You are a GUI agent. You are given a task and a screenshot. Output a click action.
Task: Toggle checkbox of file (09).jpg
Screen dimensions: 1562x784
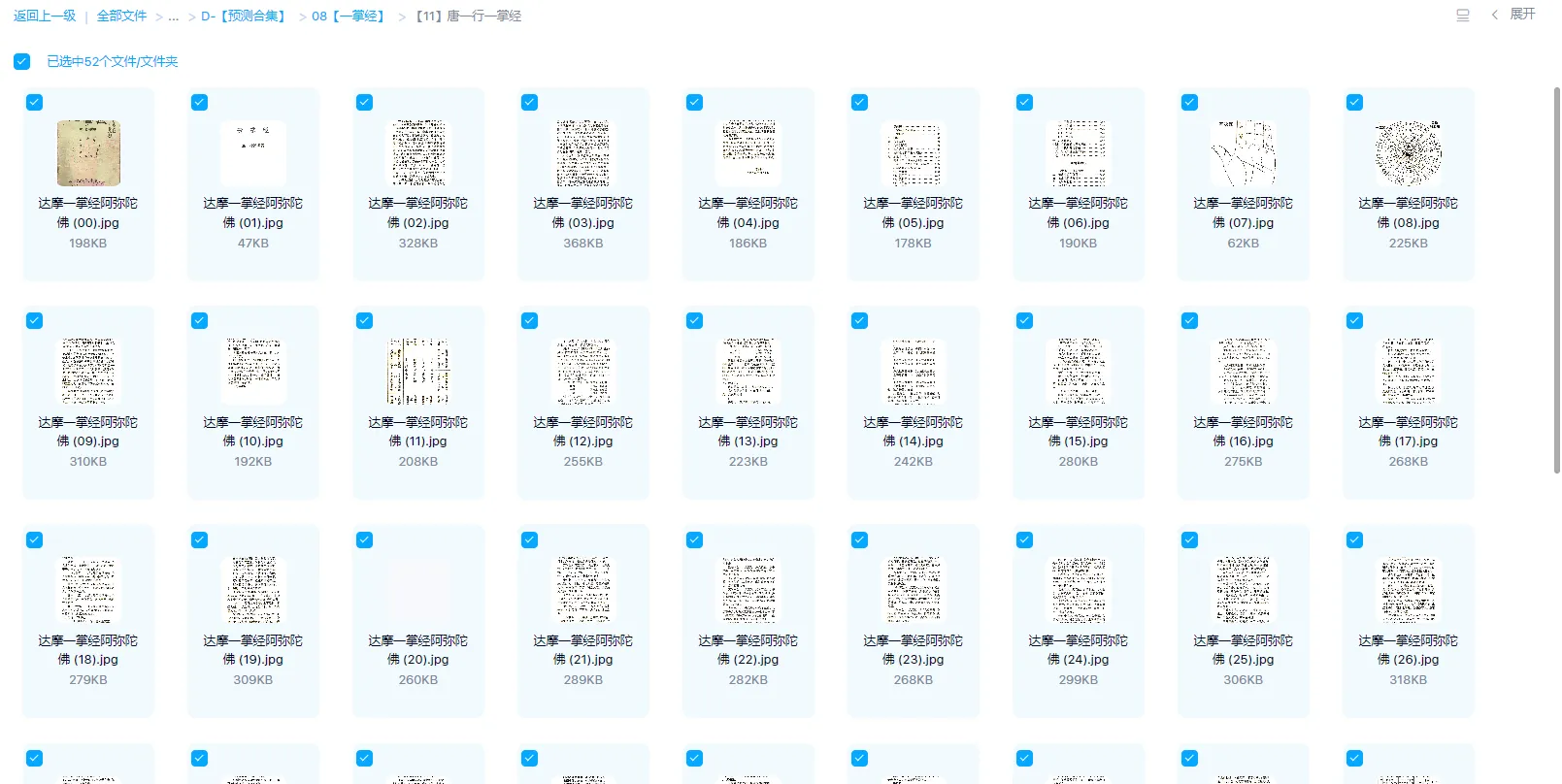(x=34, y=320)
